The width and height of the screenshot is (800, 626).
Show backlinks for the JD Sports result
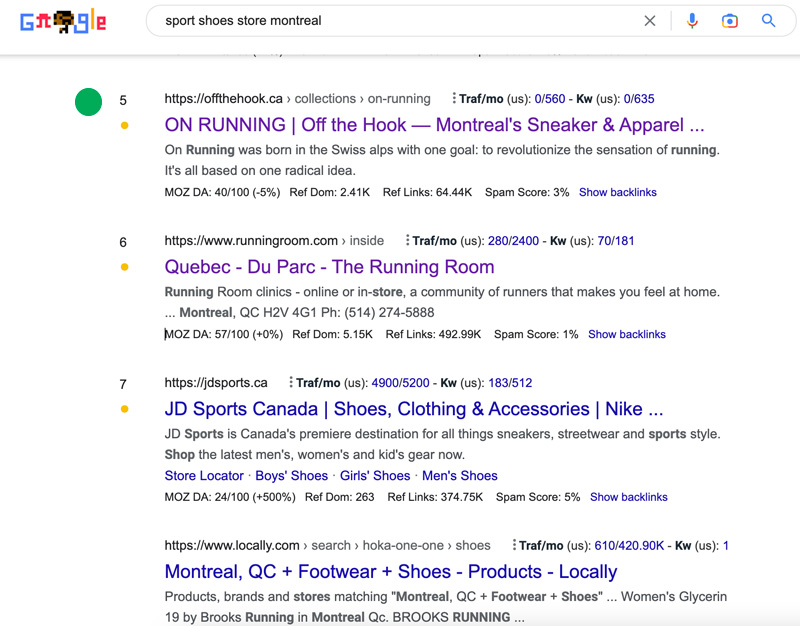[629, 497]
